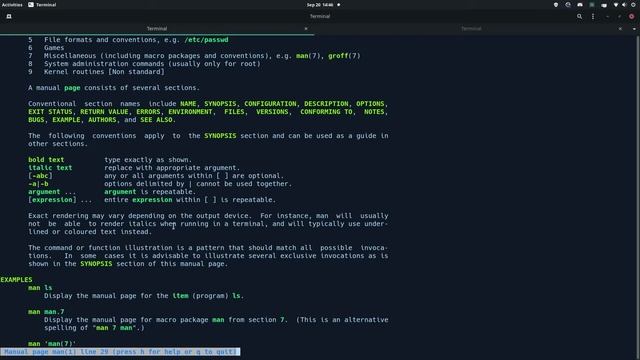This screenshot has height=360, width=640.
Task: Open the Terminal app menu in top bar
Action: [42, 5]
